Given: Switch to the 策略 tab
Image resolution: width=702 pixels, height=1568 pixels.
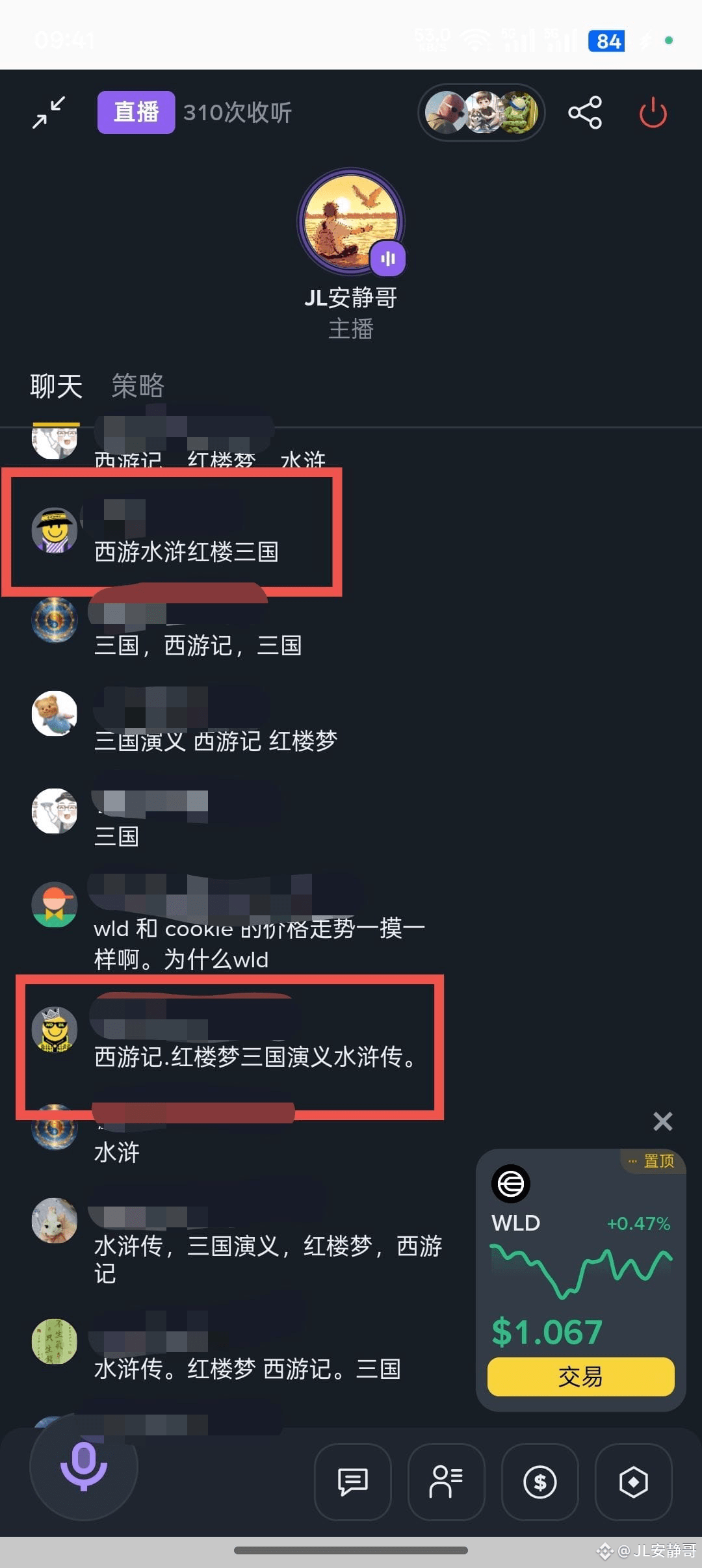Looking at the screenshot, I should (x=138, y=386).
